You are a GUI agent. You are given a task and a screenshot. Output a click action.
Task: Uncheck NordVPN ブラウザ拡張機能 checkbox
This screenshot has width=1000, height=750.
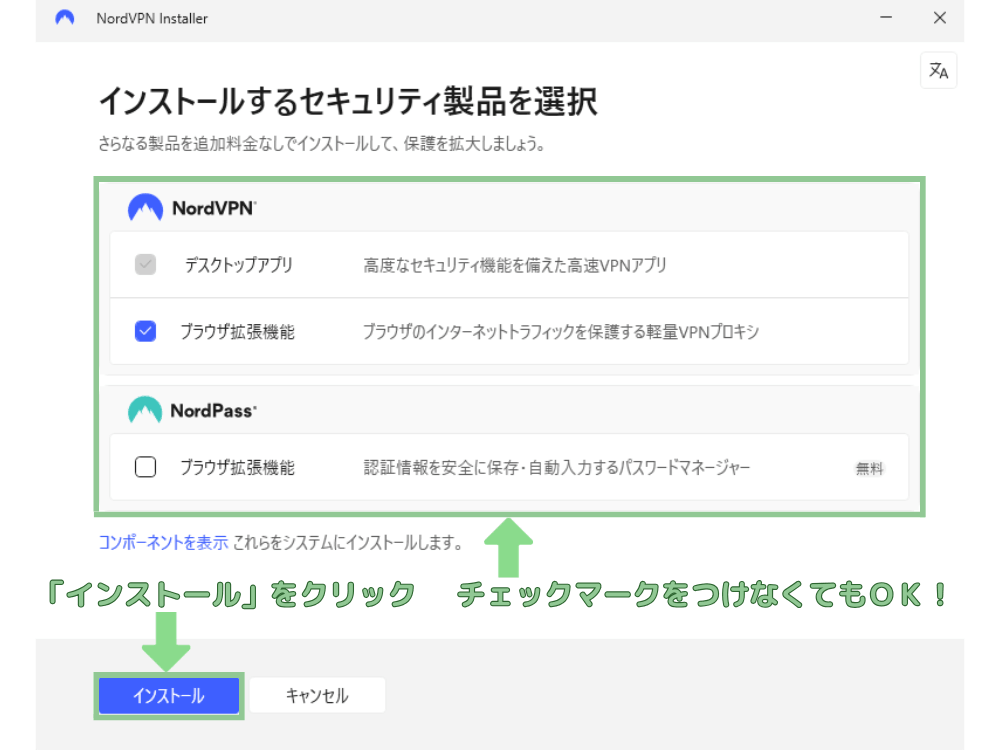coord(145,331)
